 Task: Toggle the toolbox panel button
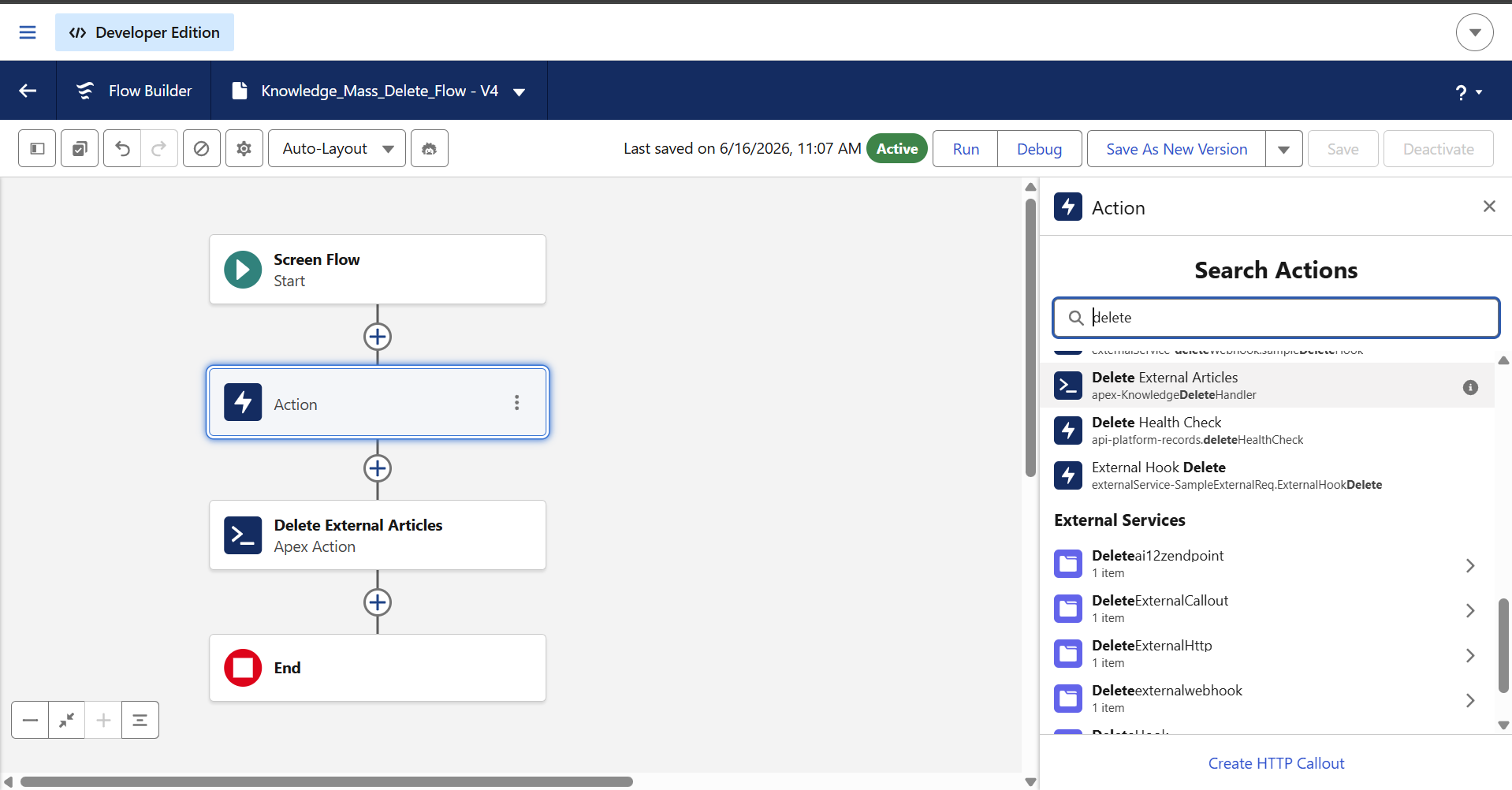click(x=37, y=148)
